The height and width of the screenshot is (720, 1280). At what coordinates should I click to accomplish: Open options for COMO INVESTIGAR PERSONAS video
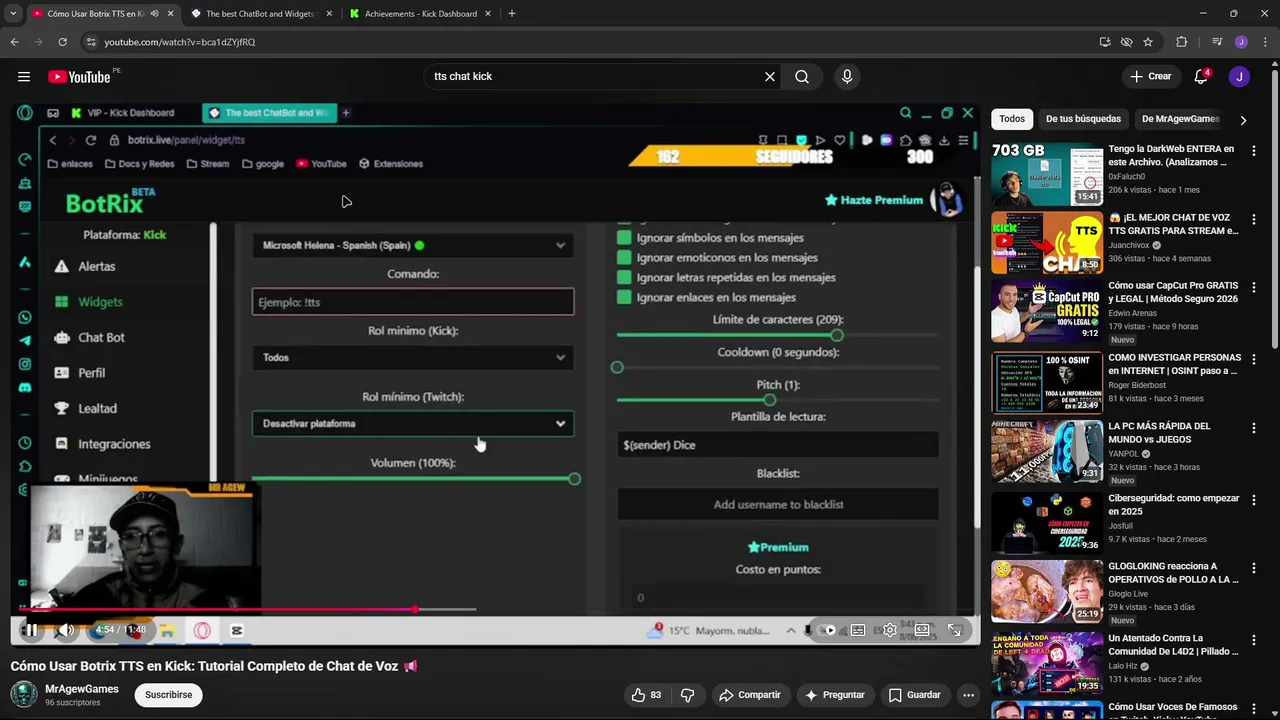(x=1254, y=359)
